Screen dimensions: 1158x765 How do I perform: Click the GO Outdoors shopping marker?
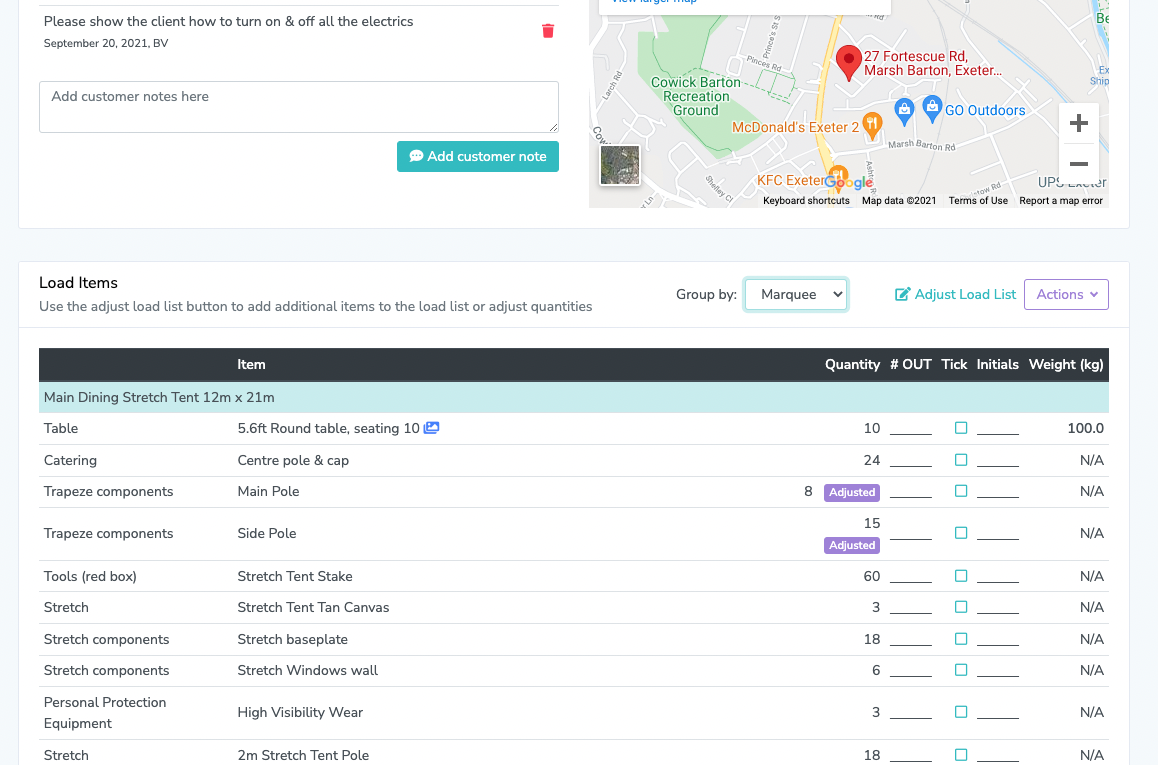[932, 109]
